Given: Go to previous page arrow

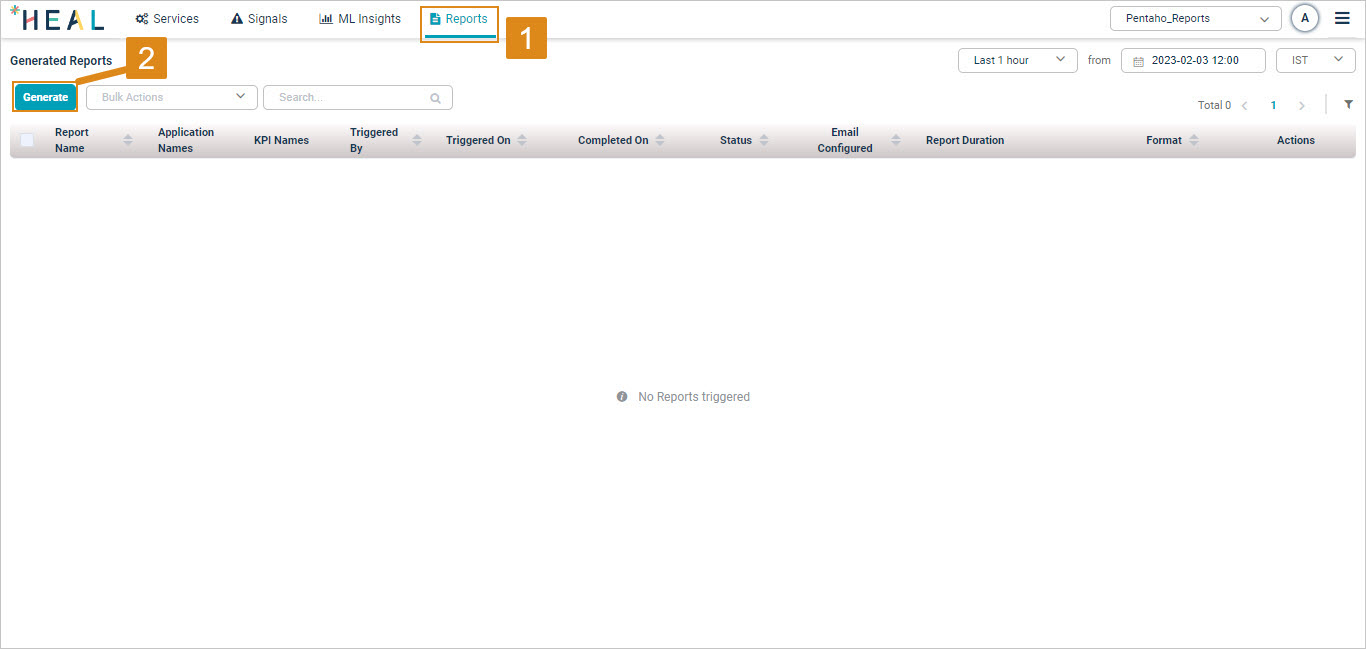Looking at the screenshot, I should tap(1245, 105).
